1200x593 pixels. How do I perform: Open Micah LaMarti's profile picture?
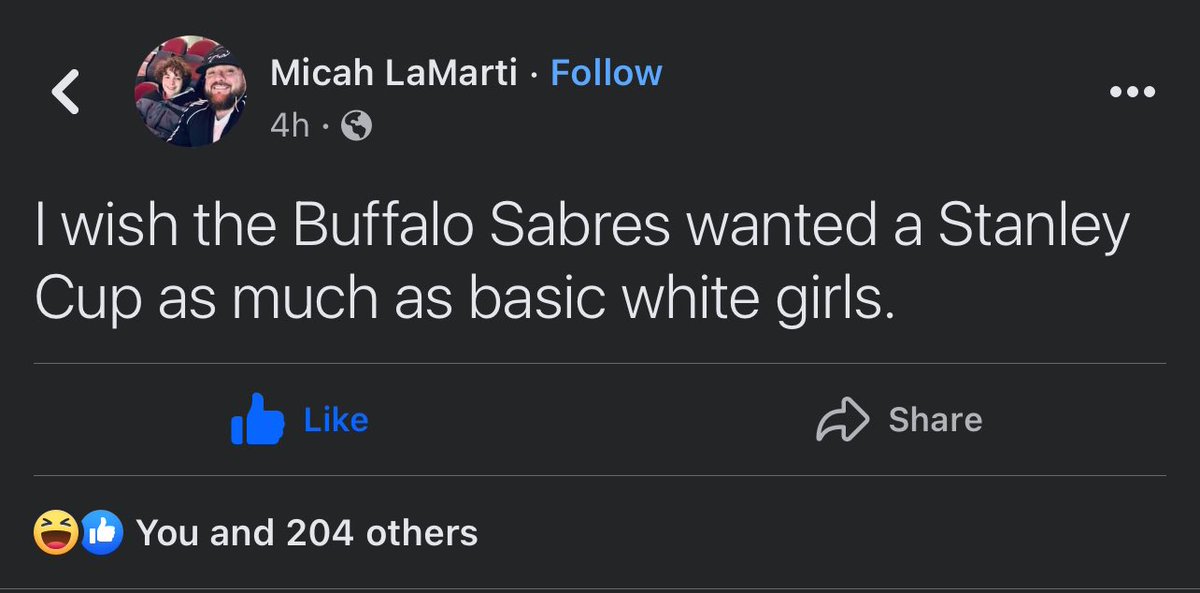point(190,93)
